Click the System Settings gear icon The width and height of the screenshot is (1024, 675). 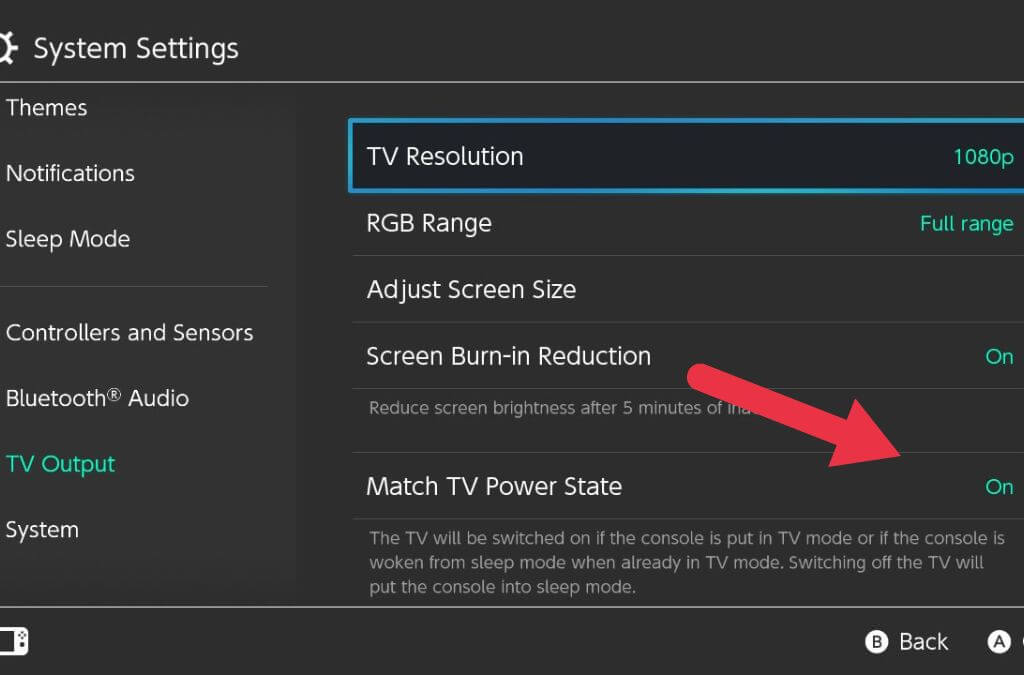click(8, 48)
